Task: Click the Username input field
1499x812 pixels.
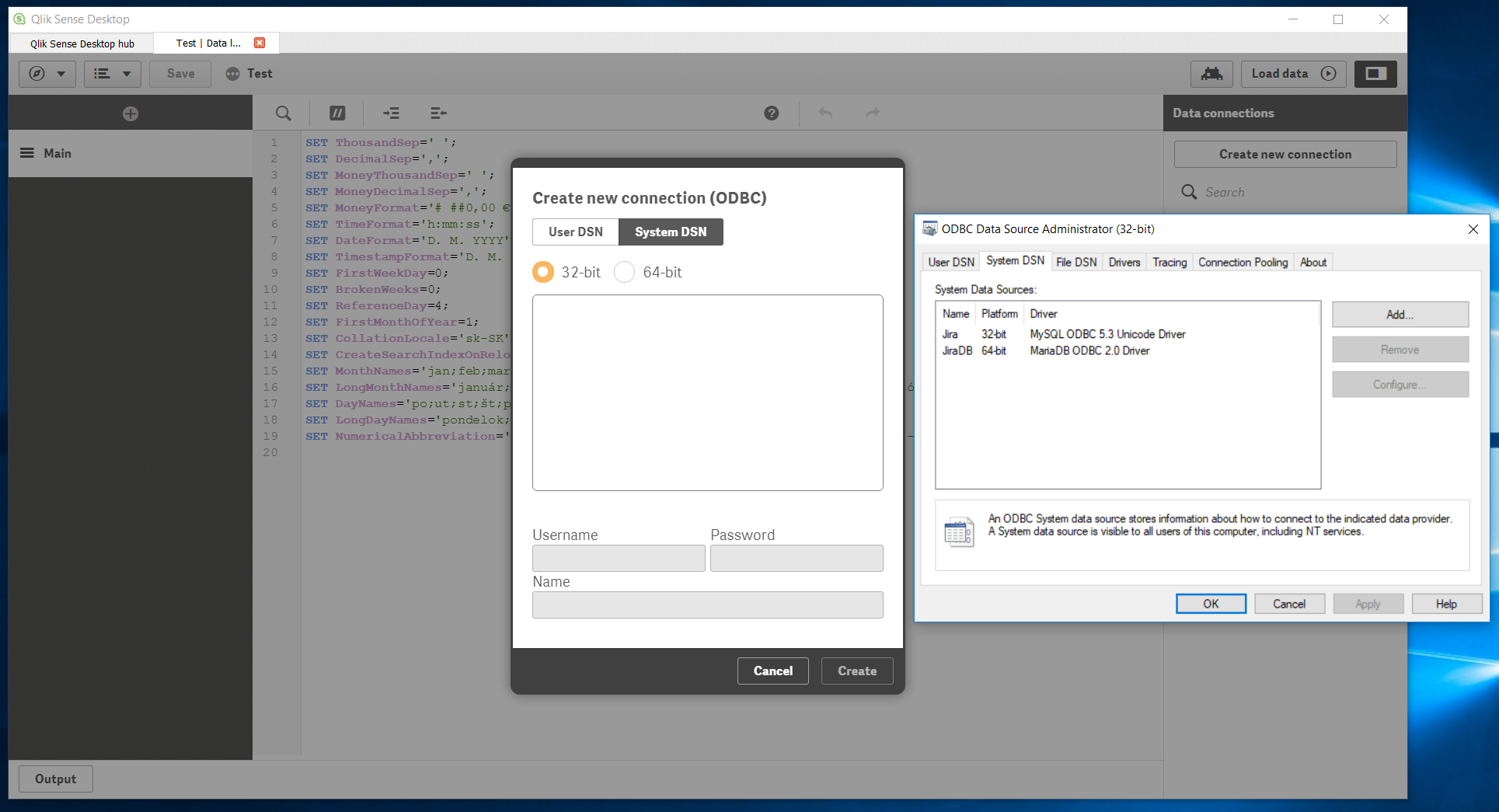Action: click(619, 558)
